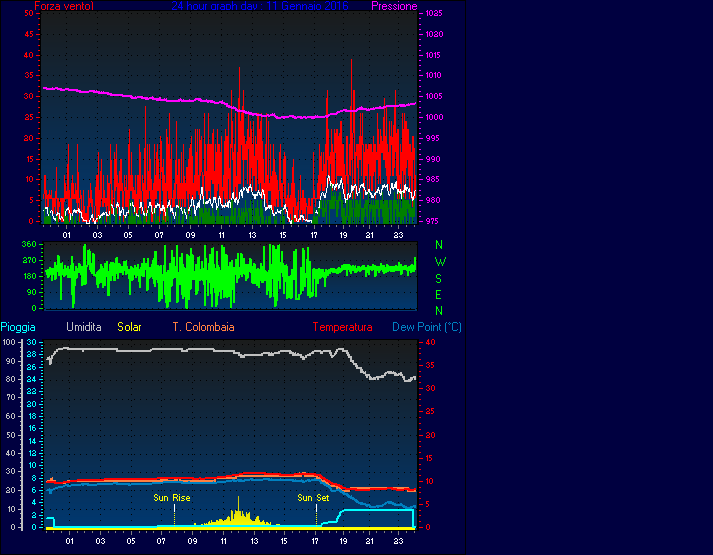Click the '180' wind direction axis value
Viewport: 713px width, 555px height.
[x=29, y=276]
